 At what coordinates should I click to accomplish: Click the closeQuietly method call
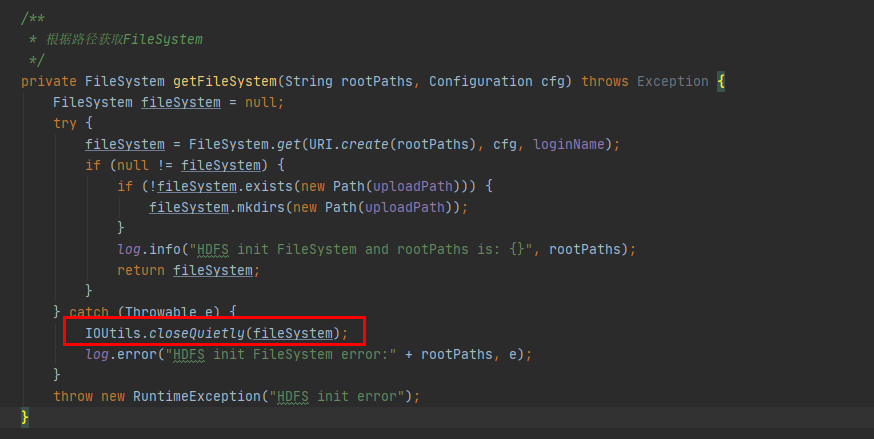197,333
